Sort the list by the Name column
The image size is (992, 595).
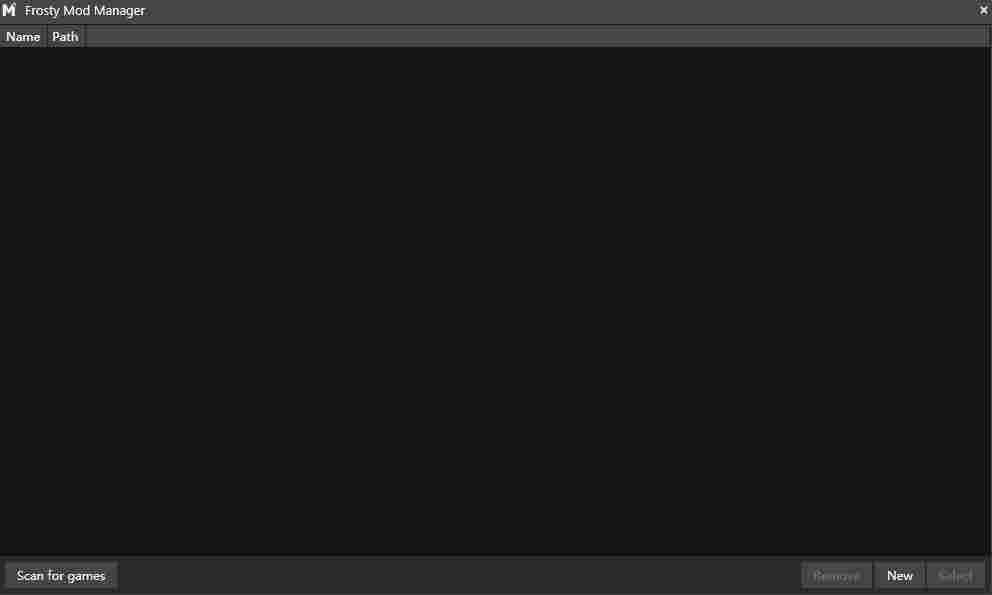click(23, 37)
